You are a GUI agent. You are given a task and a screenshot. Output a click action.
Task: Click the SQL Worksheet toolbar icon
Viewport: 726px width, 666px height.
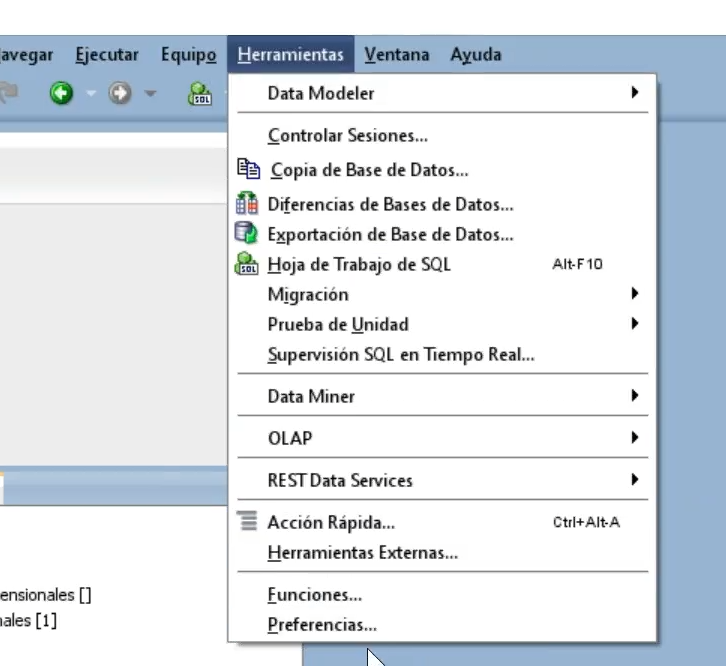[200, 94]
